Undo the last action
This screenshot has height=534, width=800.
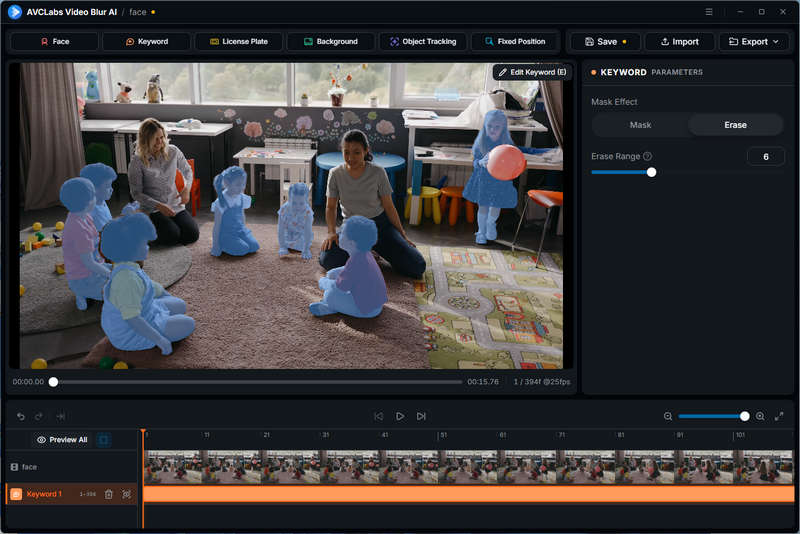pos(21,417)
